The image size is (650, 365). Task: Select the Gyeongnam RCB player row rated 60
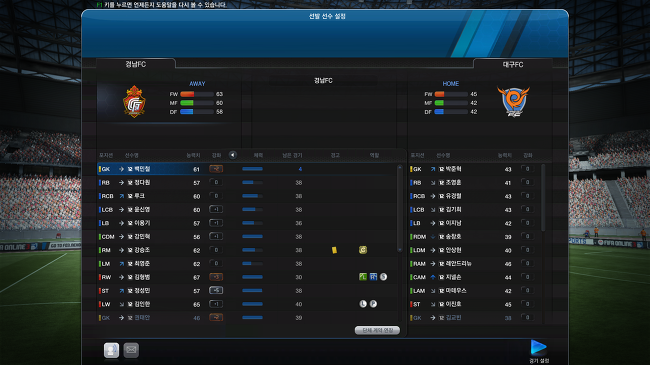(x=247, y=196)
